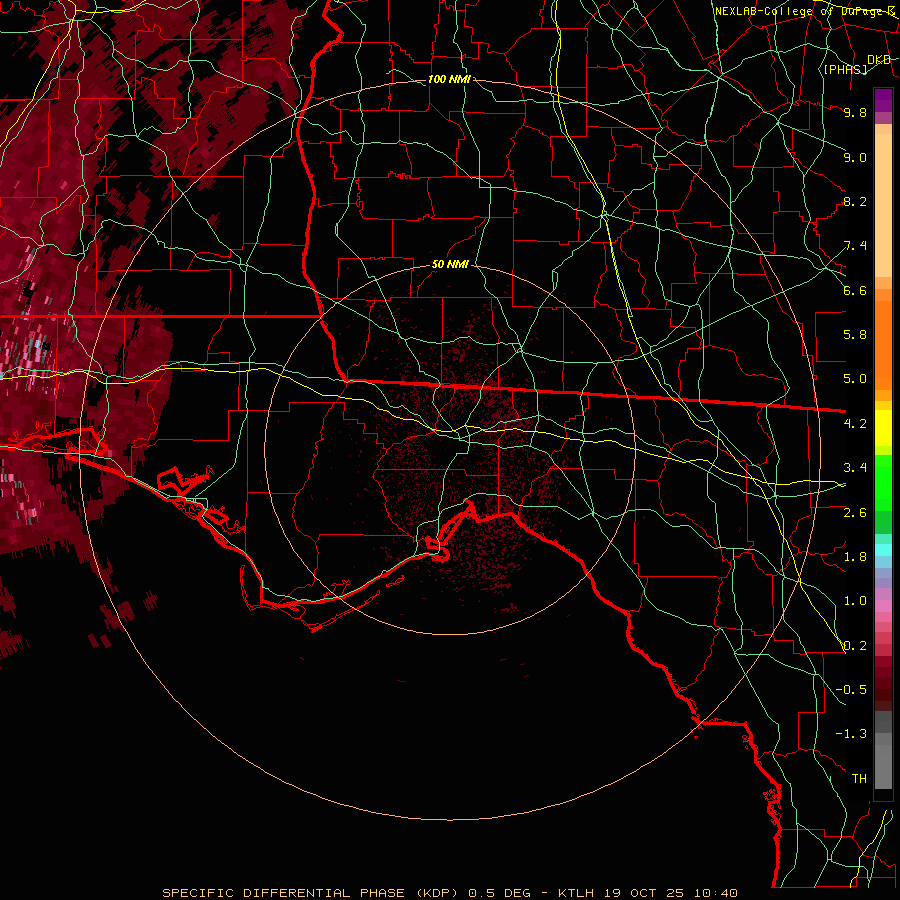Click the 8.2 value on the color scale
The height and width of the screenshot is (900, 900).
coord(855,201)
